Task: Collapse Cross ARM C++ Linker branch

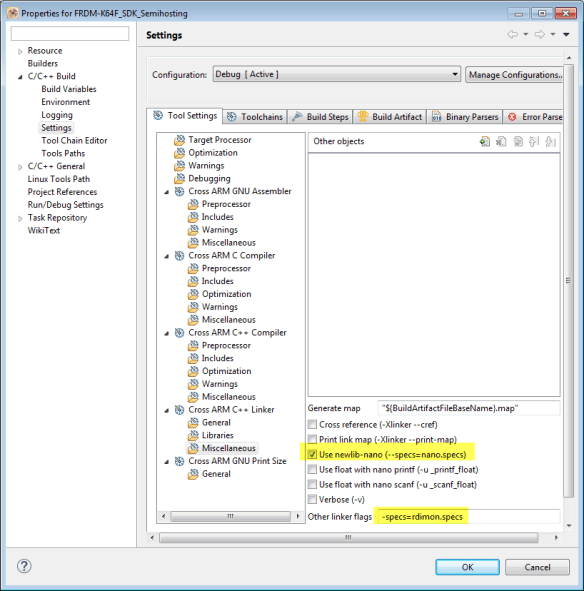Action: [x=166, y=410]
